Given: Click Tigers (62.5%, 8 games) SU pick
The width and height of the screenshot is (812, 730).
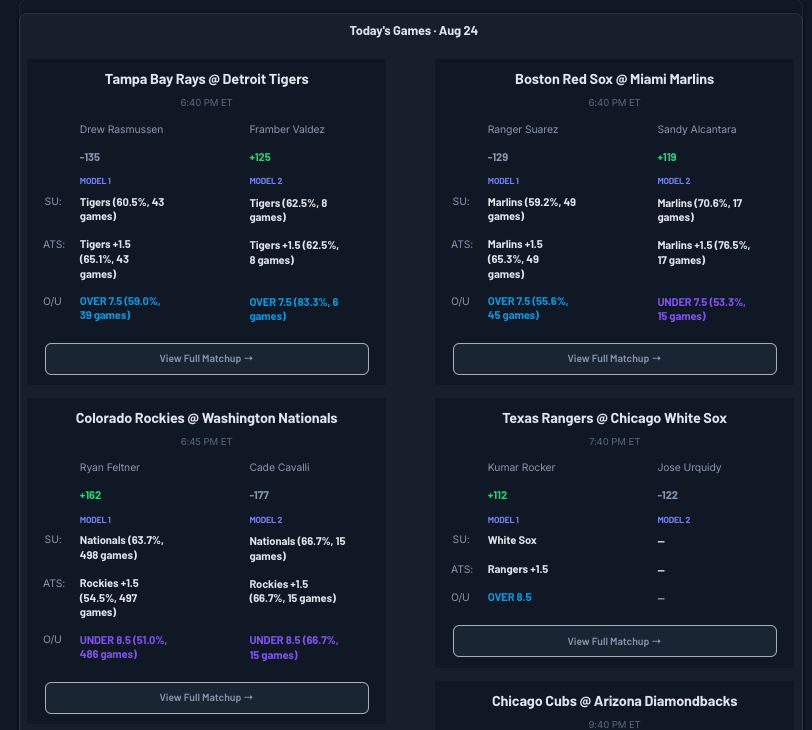Looking at the screenshot, I should (288, 210).
